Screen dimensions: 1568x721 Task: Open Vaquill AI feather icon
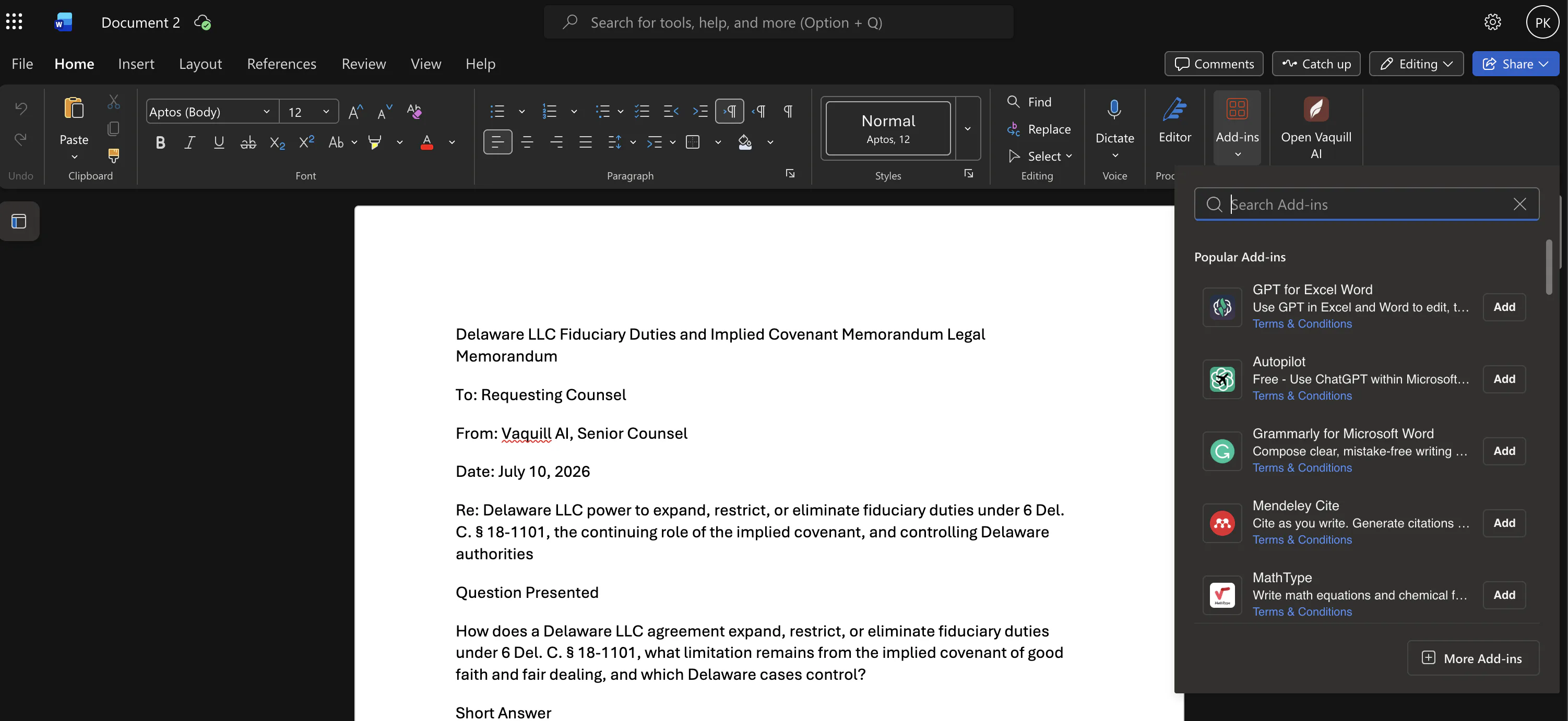[1316, 110]
